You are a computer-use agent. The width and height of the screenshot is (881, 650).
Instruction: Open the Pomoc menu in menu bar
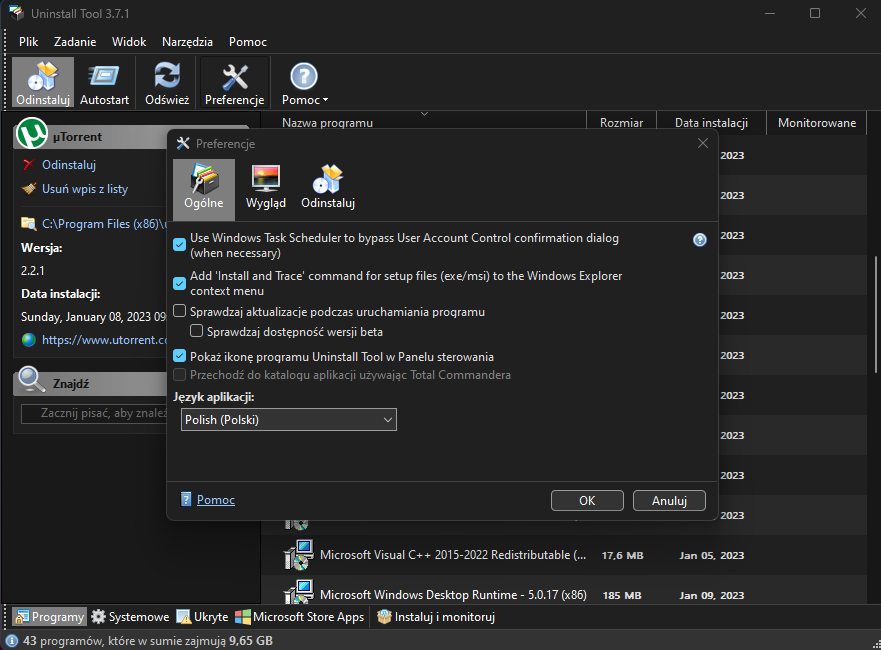tap(248, 42)
